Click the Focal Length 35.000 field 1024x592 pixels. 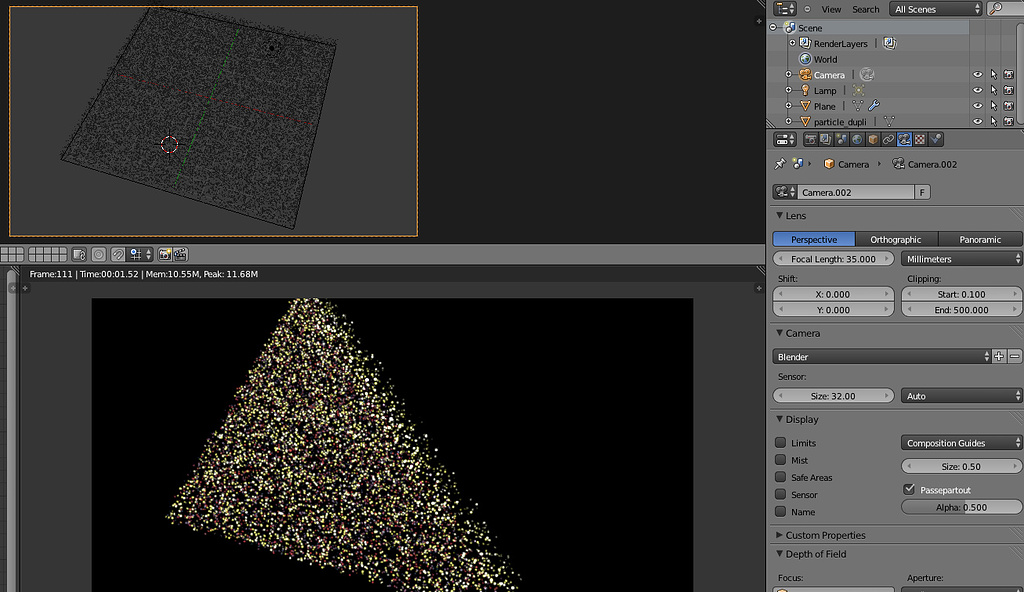pos(833,259)
